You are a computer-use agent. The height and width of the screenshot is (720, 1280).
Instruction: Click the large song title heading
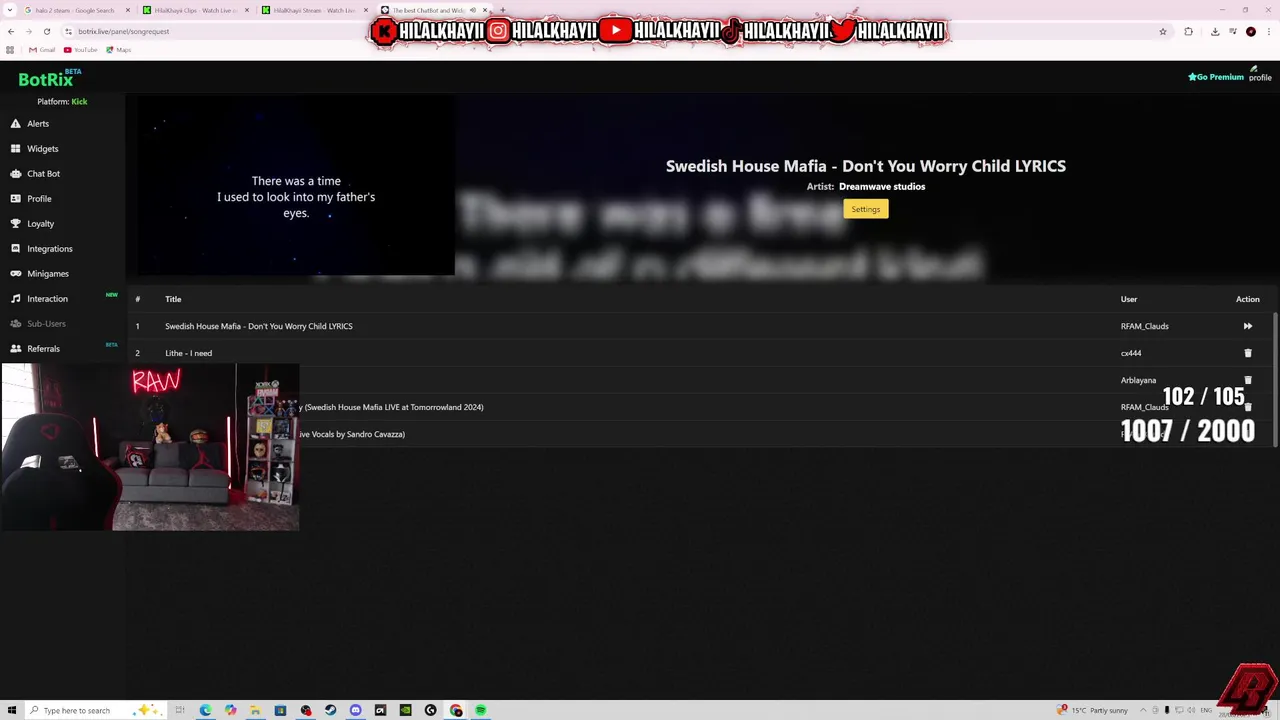pos(866,166)
